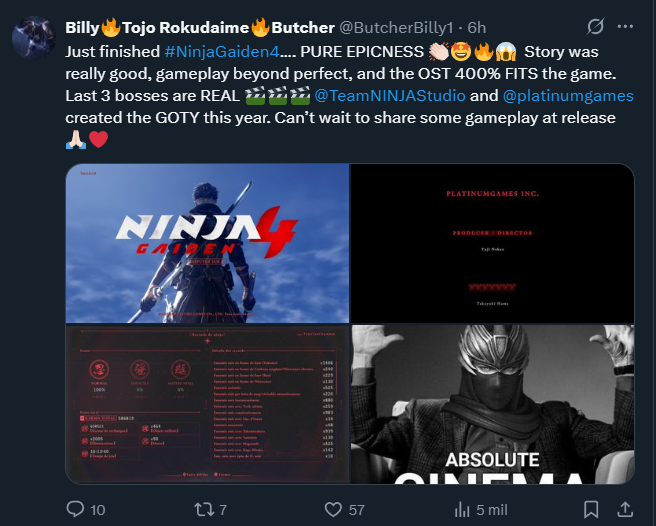Open the Absolute Cinema meme image
The image size is (656, 526).
pyautogui.click(x=492, y=404)
